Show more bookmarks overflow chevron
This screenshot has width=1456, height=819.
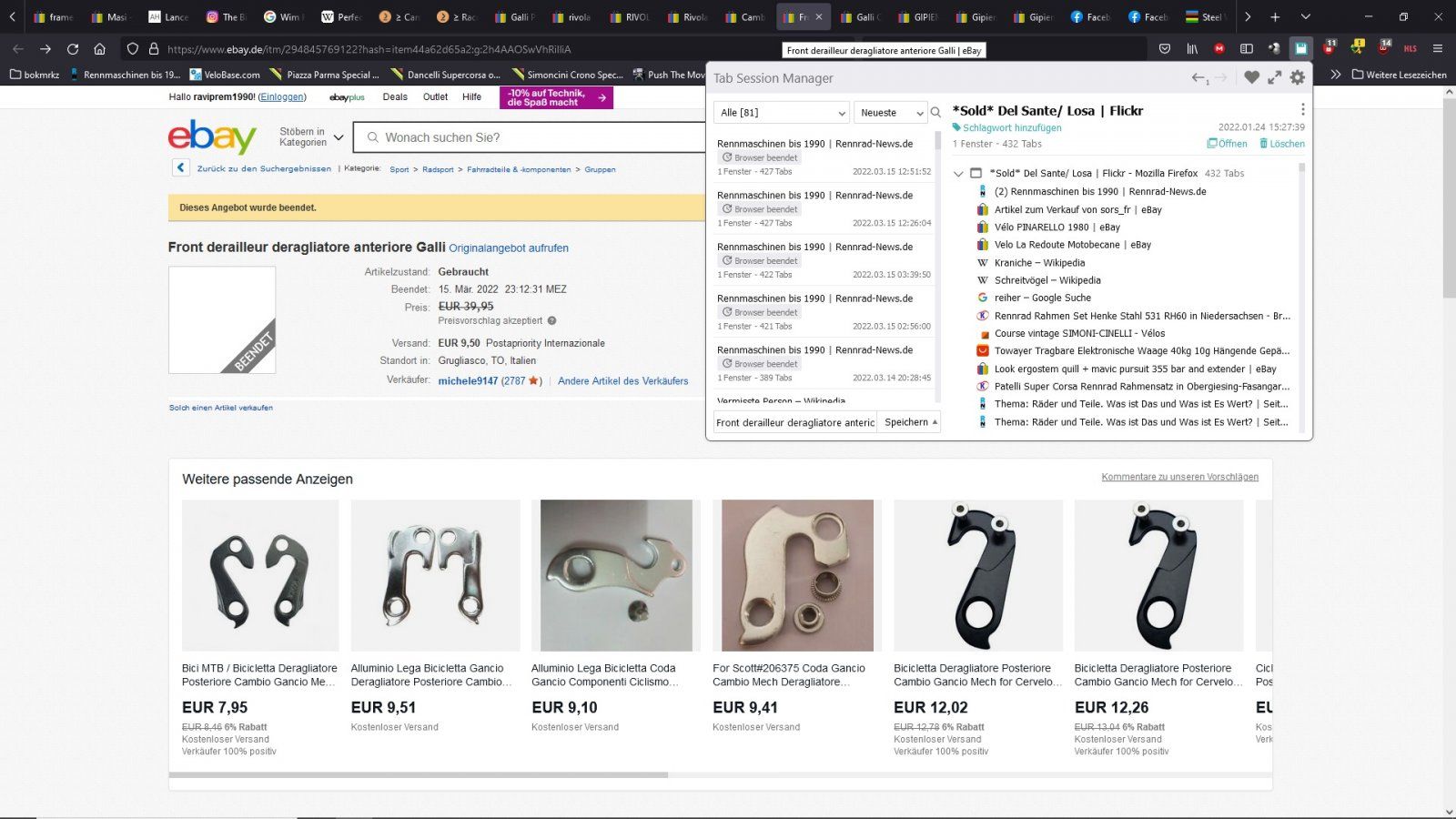pyautogui.click(x=1336, y=75)
